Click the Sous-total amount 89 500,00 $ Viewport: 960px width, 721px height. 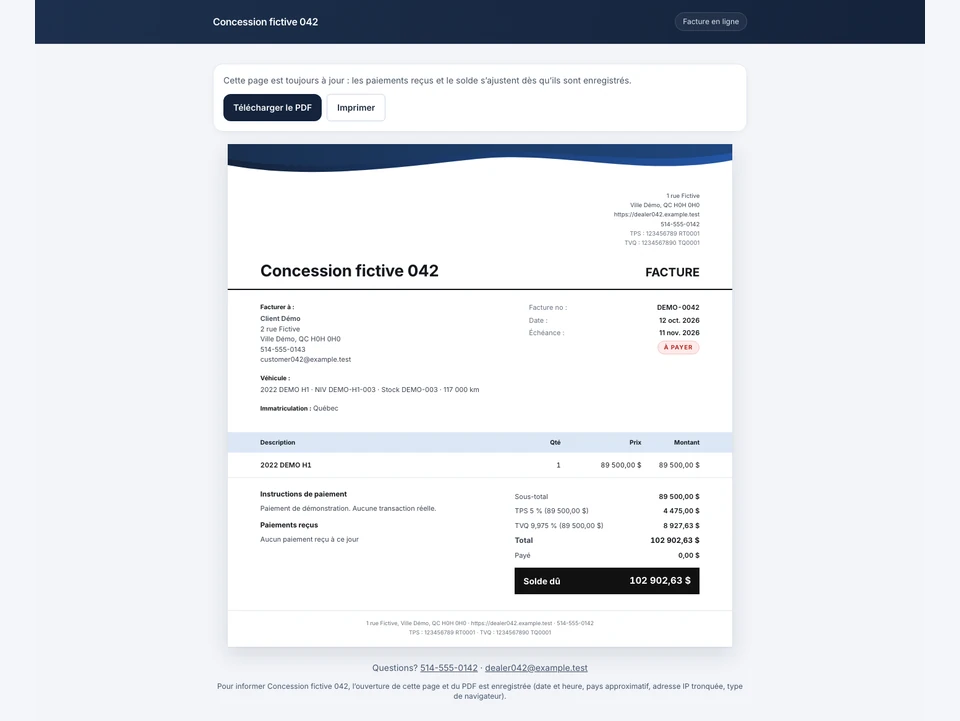679,496
